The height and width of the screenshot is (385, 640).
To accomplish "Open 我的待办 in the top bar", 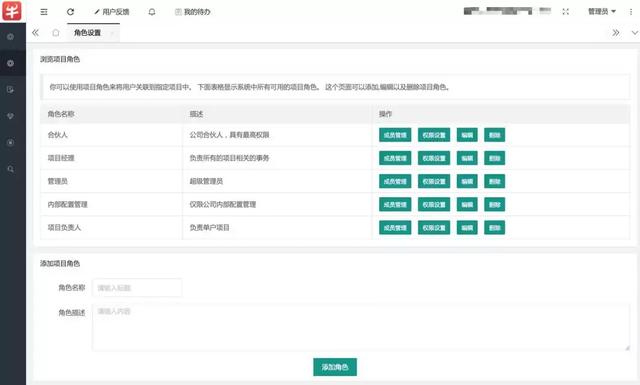I will click(x=193, y=12).
